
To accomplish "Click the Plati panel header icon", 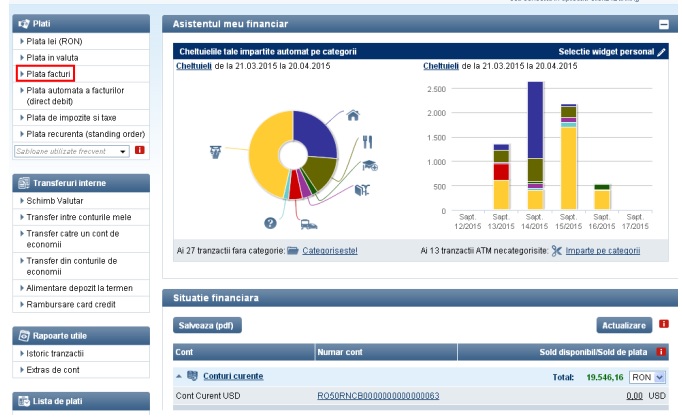I will point(24,23).
